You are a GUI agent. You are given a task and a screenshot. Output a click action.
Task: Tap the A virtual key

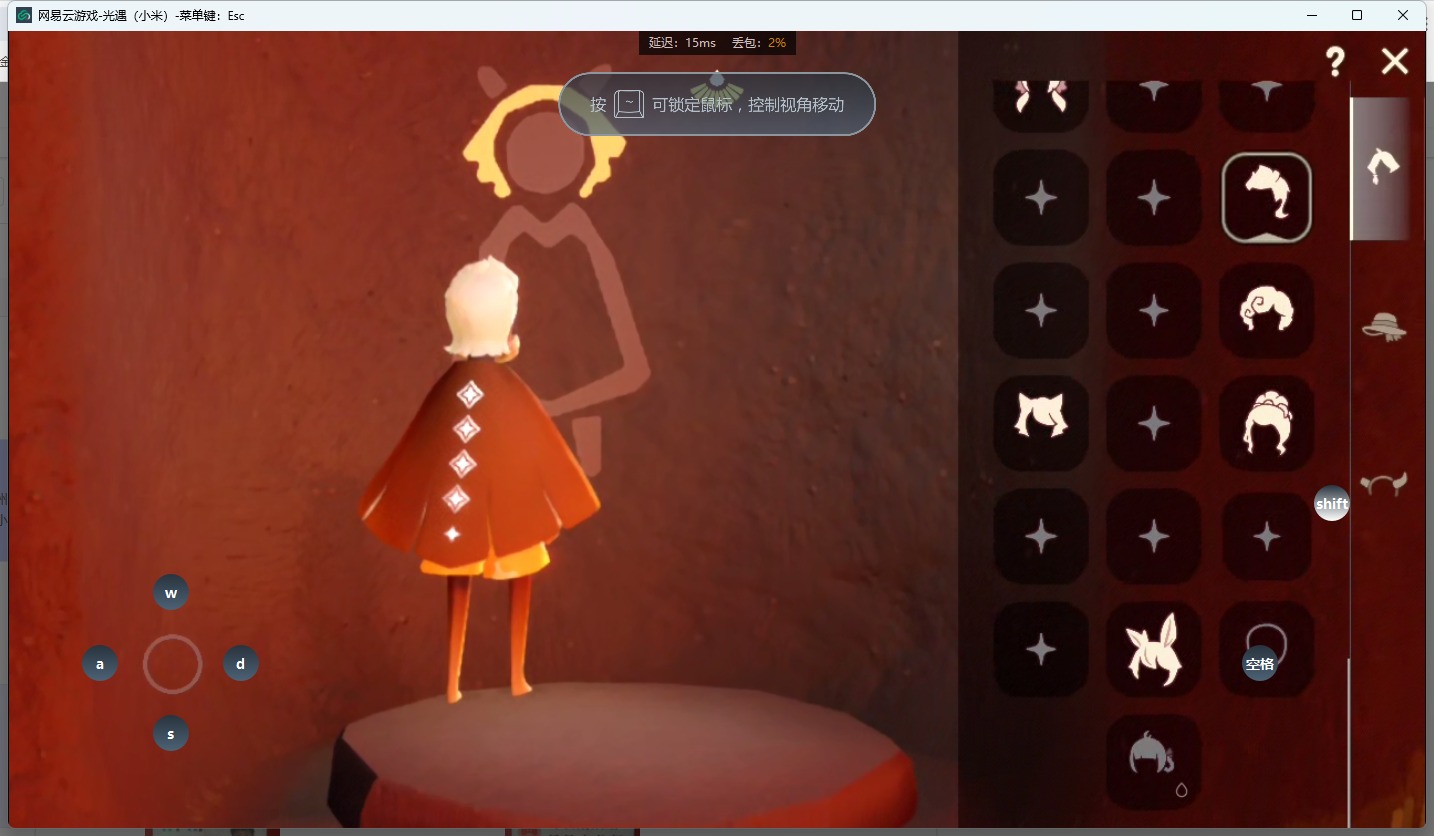coord(100,663)
